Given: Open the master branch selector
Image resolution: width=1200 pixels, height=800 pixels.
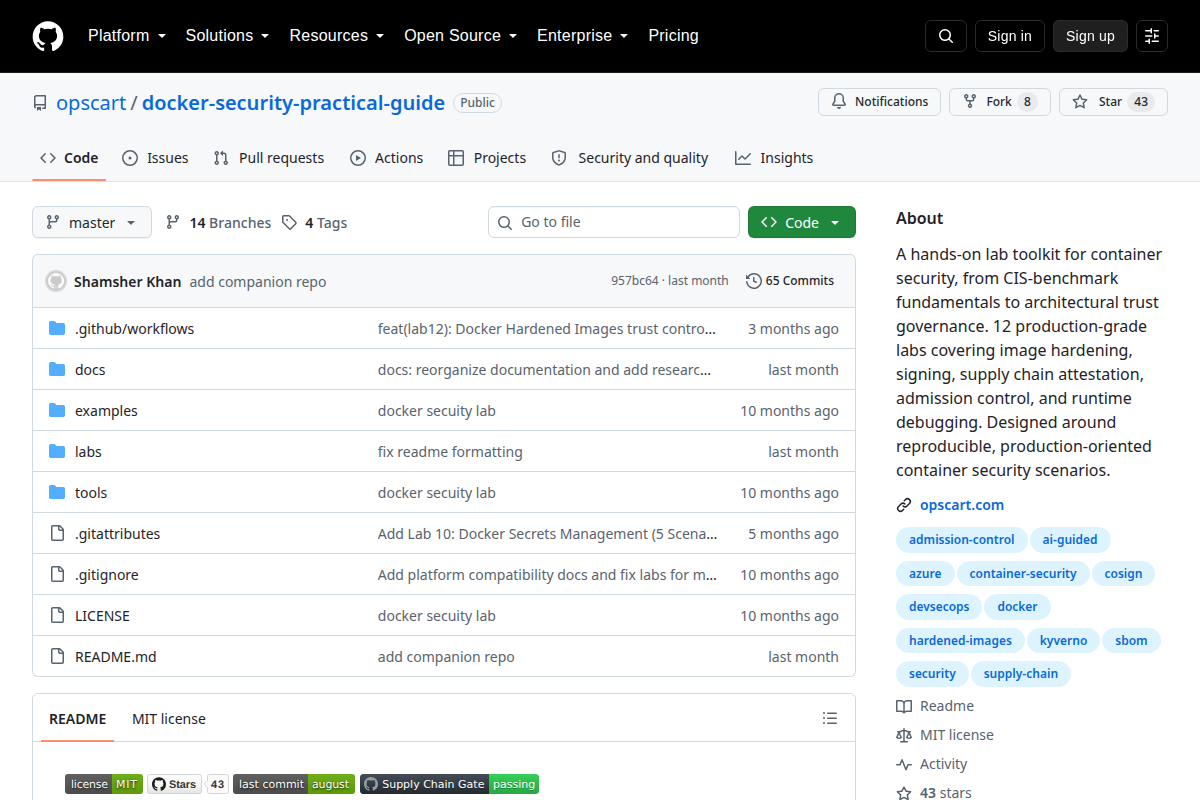Looking at the screenshot, I should [x=92, y=222].
